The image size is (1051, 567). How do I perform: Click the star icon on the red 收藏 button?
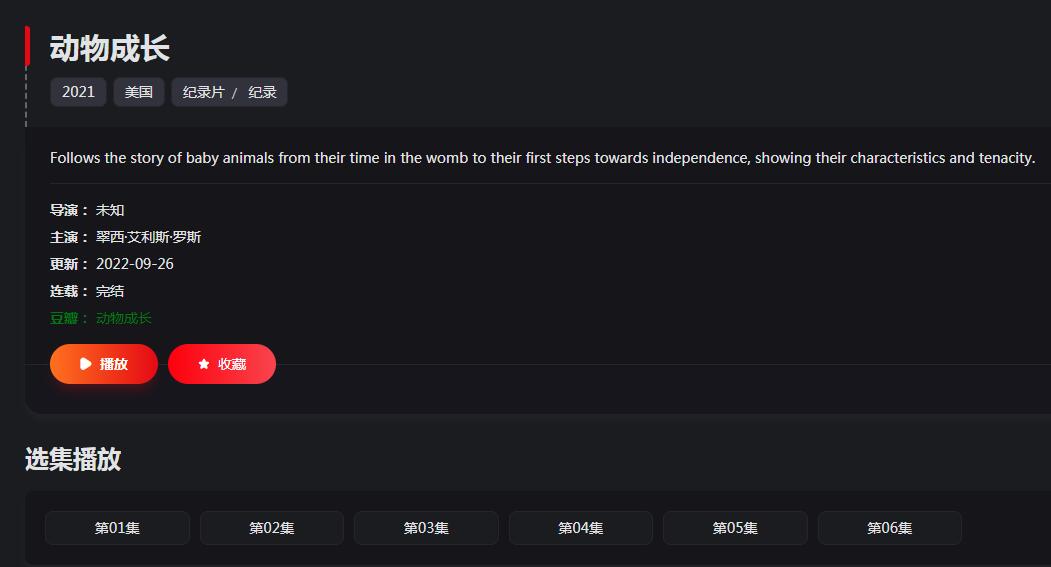204,364
